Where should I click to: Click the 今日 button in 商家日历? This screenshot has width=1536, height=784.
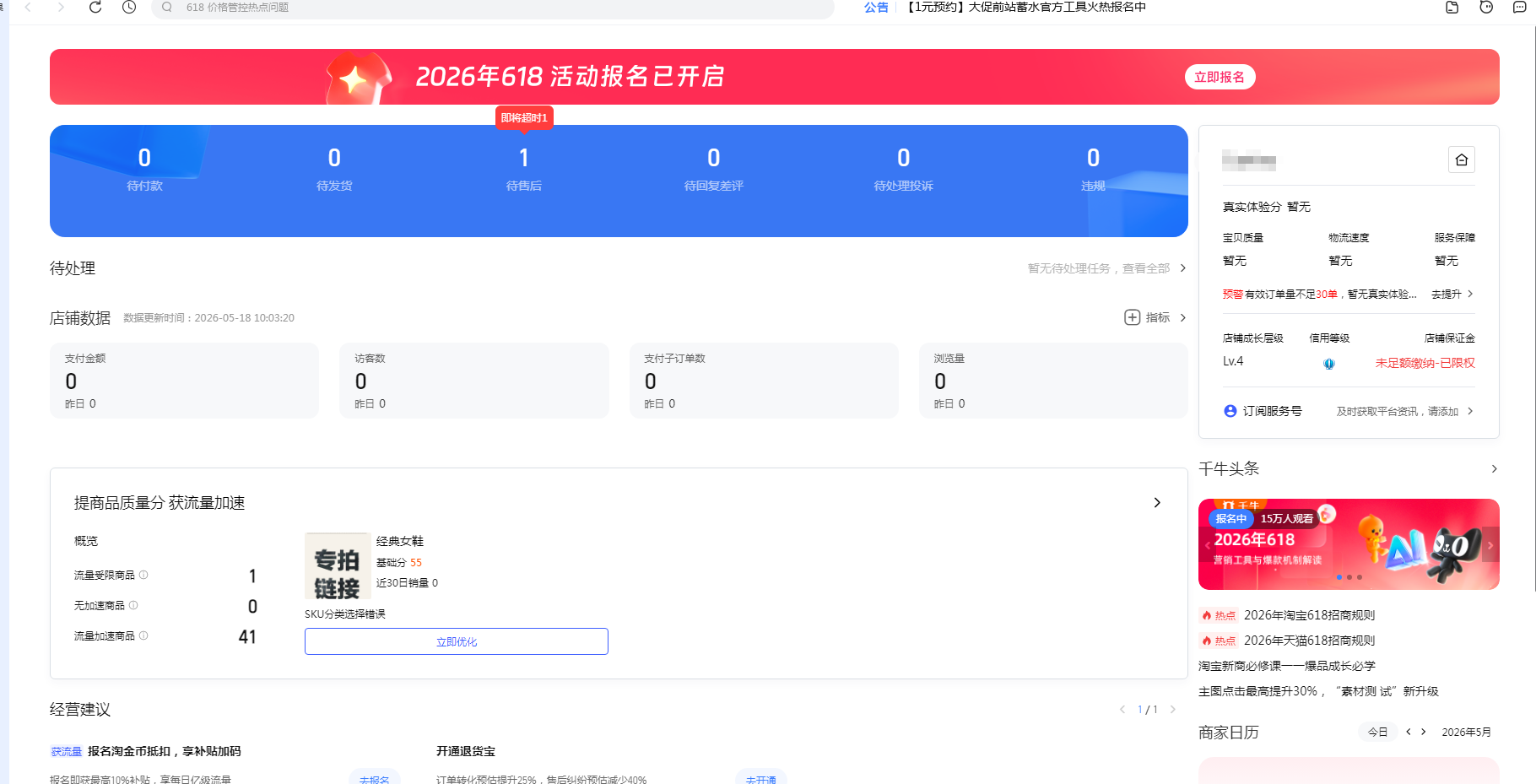pos(1377,732)
